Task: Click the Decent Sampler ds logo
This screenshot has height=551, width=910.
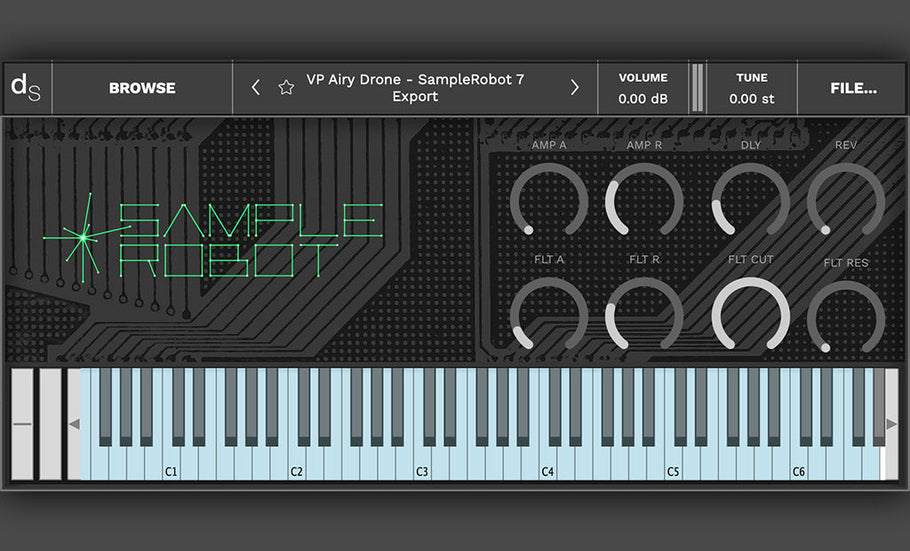Action: click(26, 88)
